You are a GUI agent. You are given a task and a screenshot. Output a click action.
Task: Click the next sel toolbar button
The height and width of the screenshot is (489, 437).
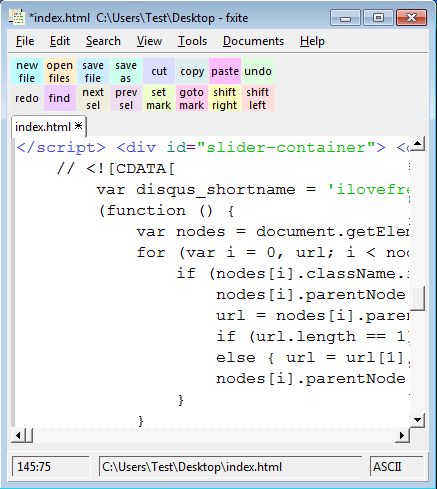coord(93,98)
